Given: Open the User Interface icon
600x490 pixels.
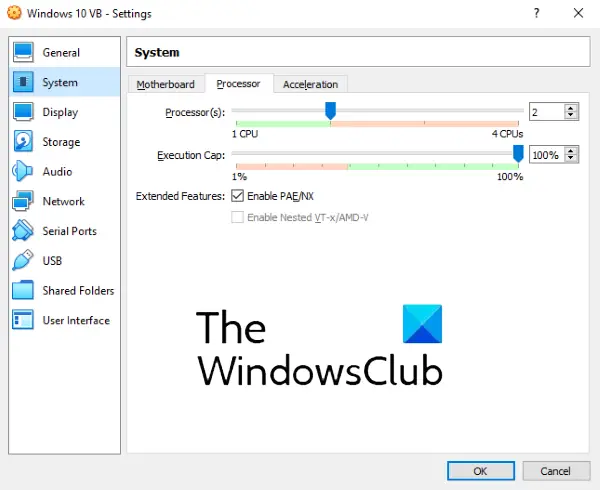Looking at the screenshot, I should [x=23, y=320].
